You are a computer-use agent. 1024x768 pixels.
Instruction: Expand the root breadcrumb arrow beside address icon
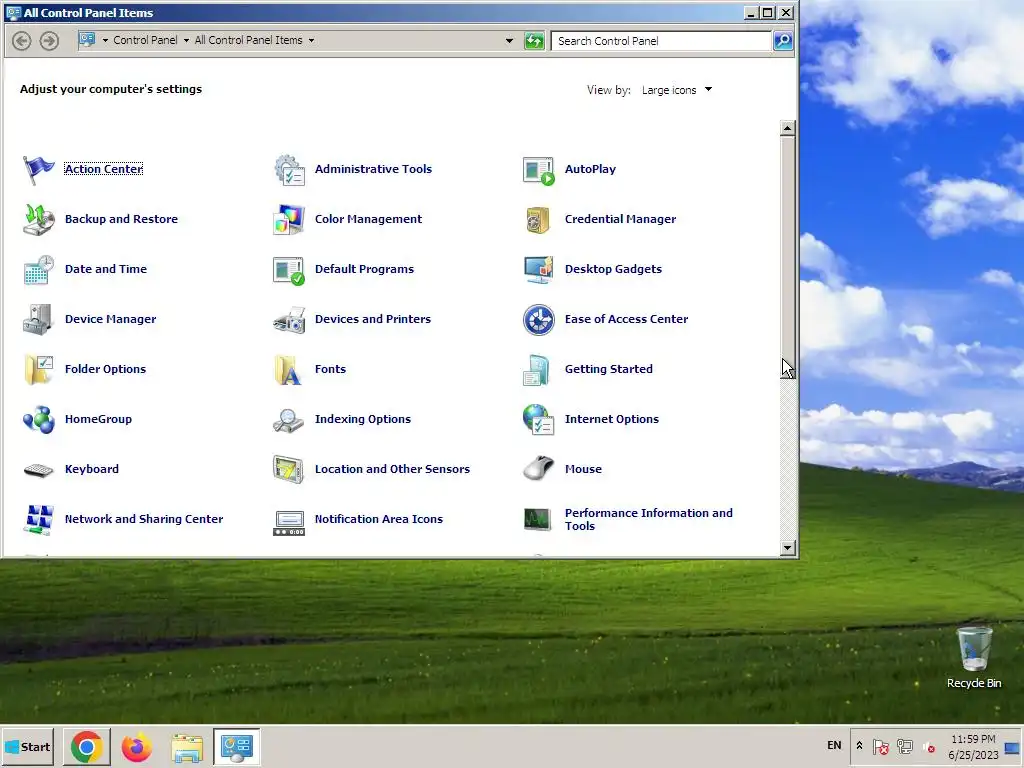pyautogui.click(x=105, y=40)
